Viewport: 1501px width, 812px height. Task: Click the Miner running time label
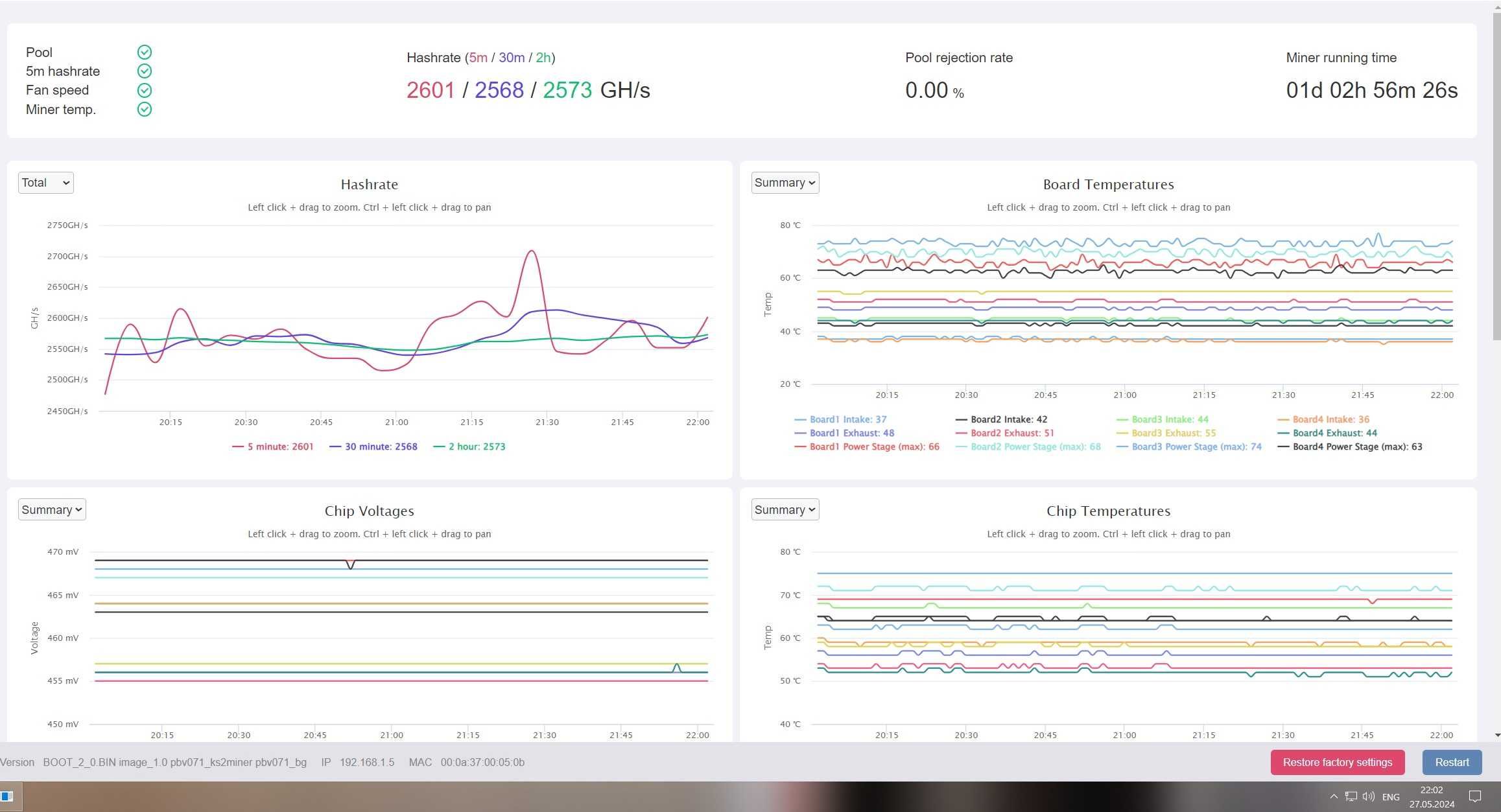(x=1341, y=58)
